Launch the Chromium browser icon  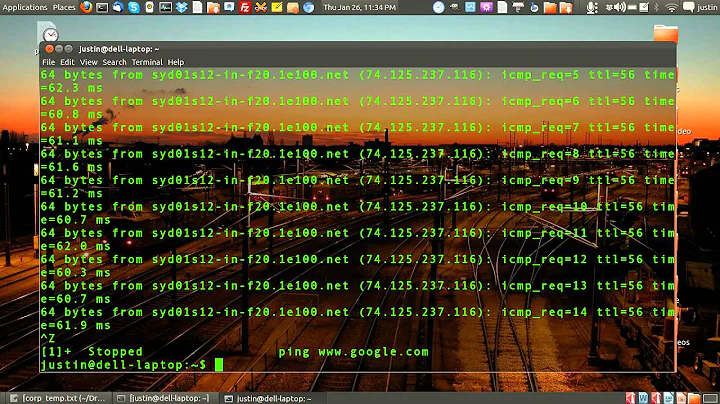309,7
